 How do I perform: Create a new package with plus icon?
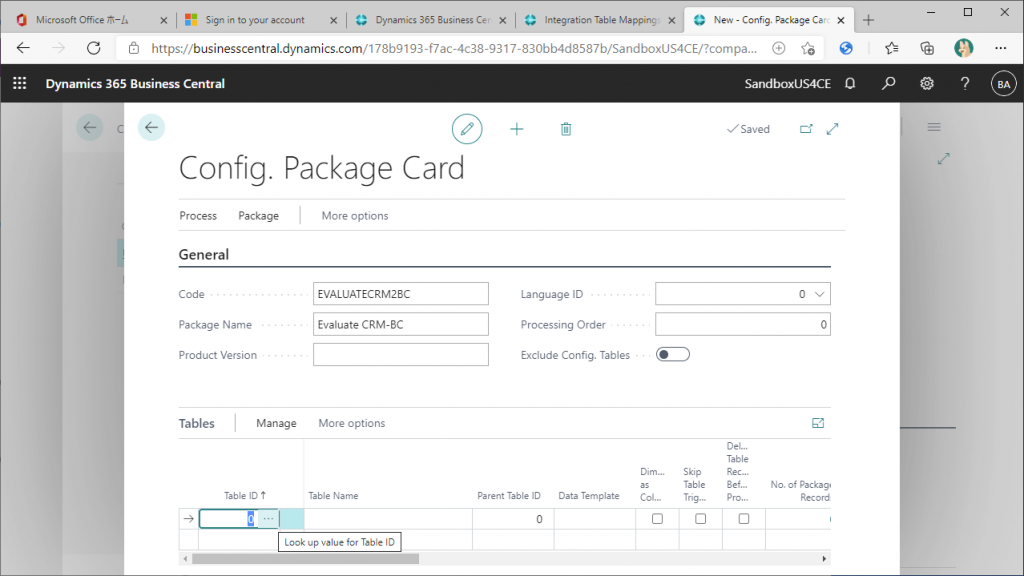pyautogui.click(x=517, y=129)
